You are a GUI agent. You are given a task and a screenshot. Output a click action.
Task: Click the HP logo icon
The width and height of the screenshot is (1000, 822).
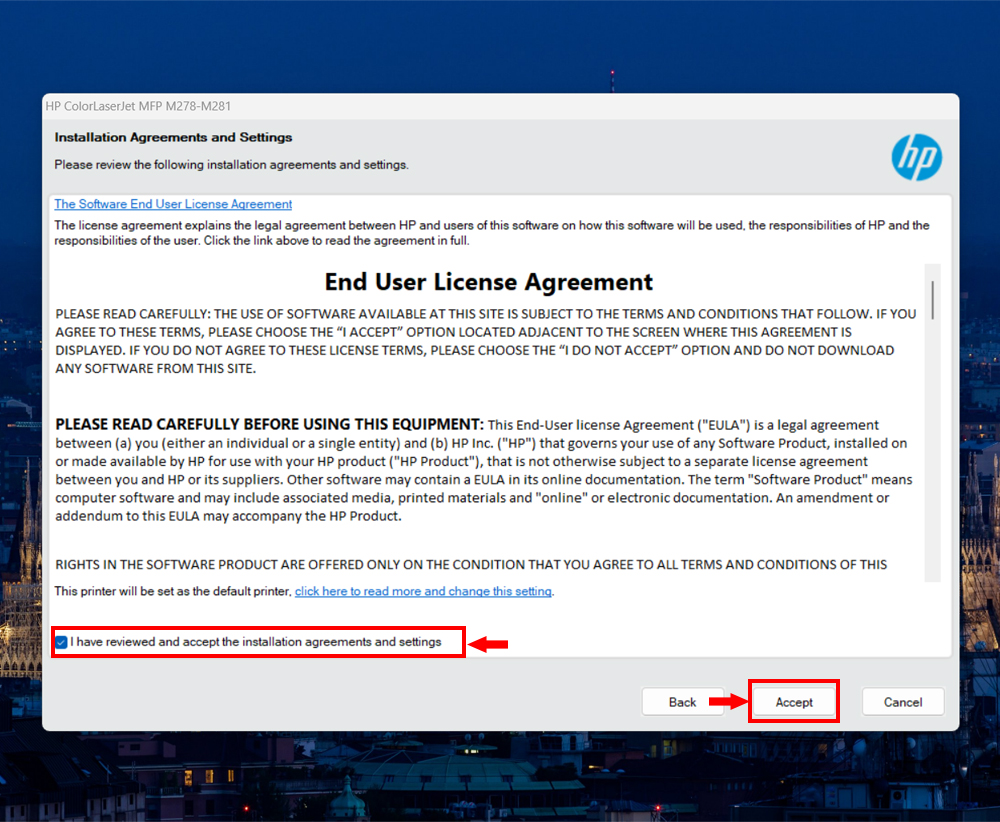tap(916, 157)
